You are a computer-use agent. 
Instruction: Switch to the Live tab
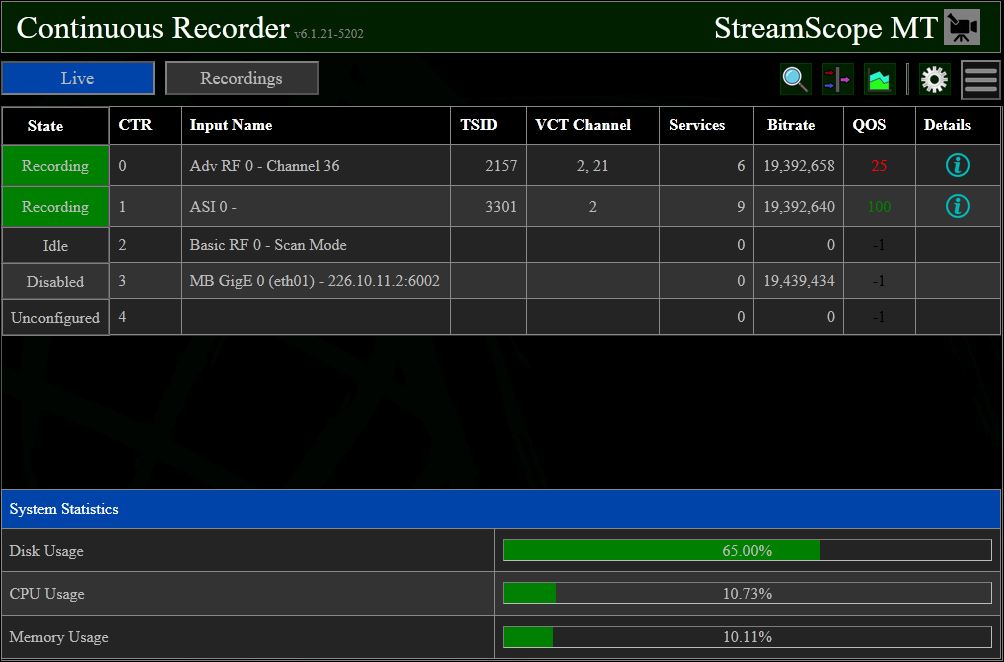tap(78, 78)
